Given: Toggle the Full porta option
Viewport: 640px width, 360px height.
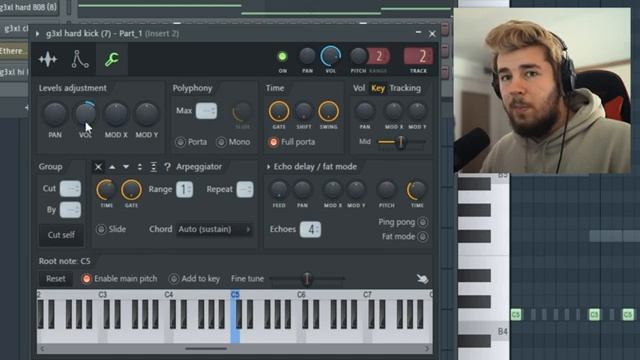Looking at the screenshot, I should [x=273, y=142].
